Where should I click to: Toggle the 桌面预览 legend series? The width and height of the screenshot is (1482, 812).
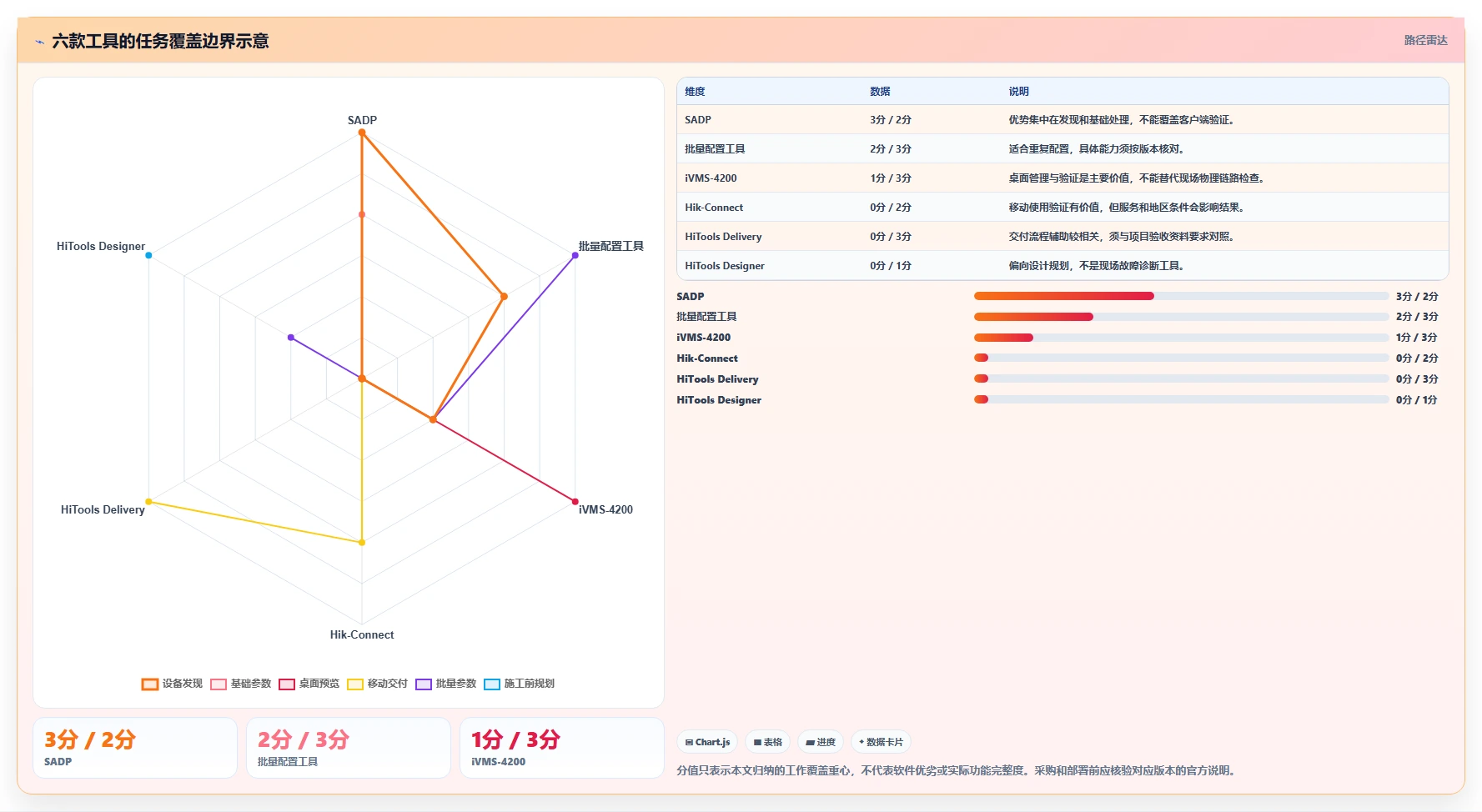309,684
